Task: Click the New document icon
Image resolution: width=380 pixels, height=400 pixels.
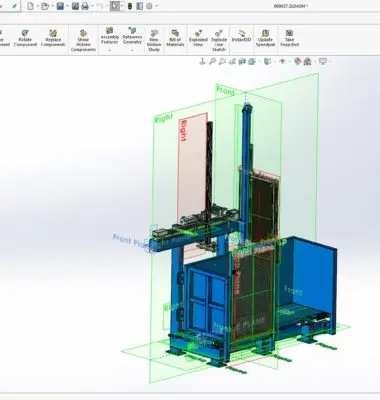Action: coord(30,6)
